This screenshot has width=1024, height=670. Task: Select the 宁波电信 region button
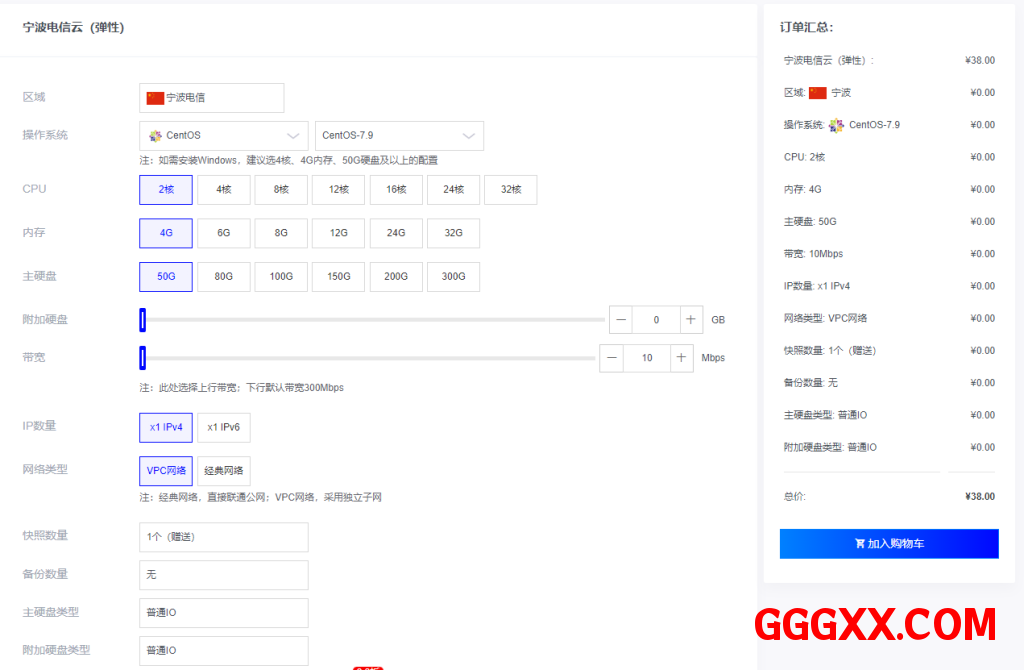[x=211, y=98]
